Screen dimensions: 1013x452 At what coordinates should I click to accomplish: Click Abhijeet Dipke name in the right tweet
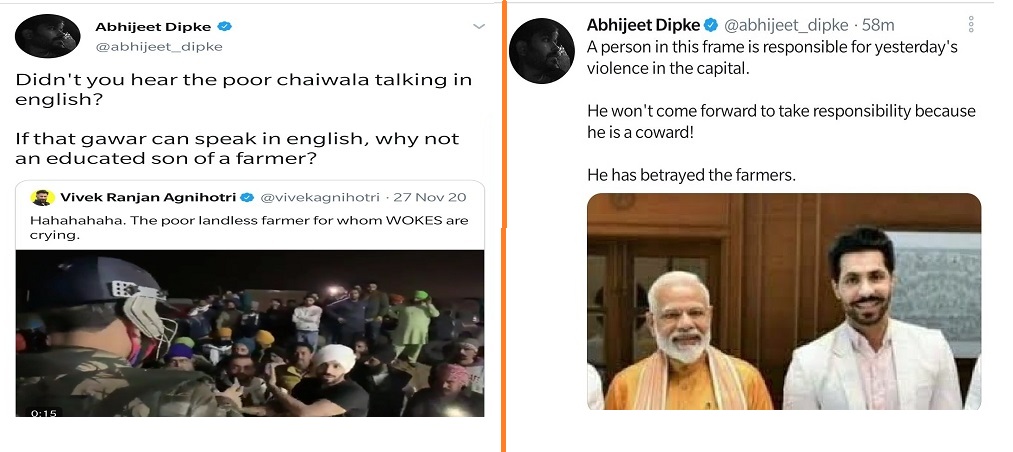point(643,25)
